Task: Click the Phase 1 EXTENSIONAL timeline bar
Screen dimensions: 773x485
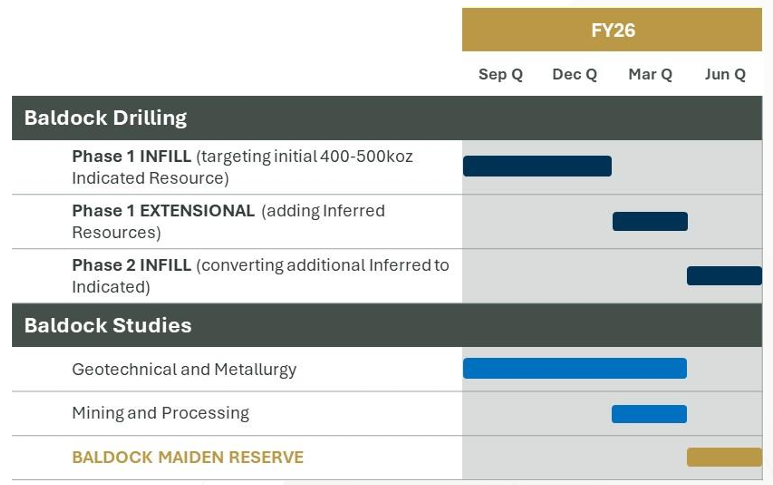Action: point(650,221)
